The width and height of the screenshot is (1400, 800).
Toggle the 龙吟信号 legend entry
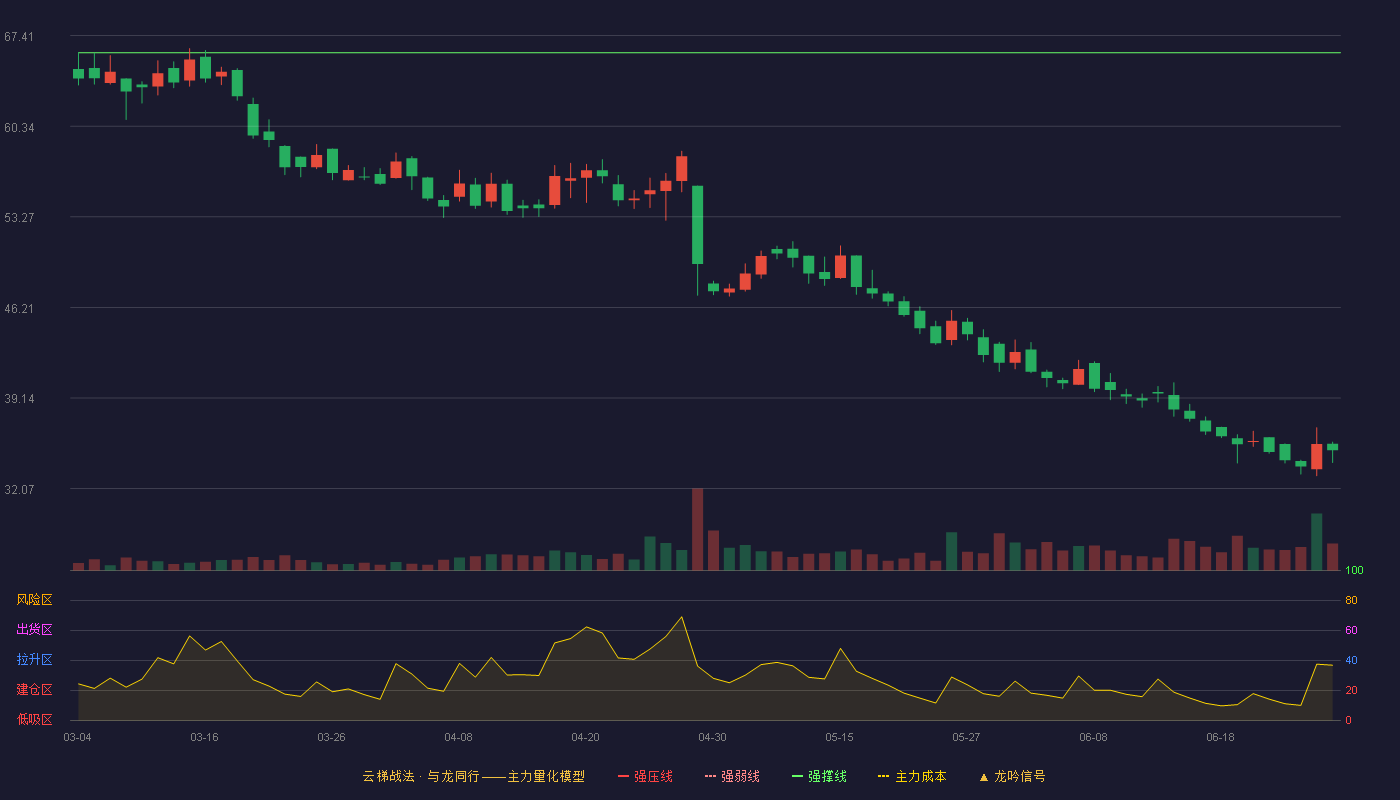click(x=1011, y=776)
